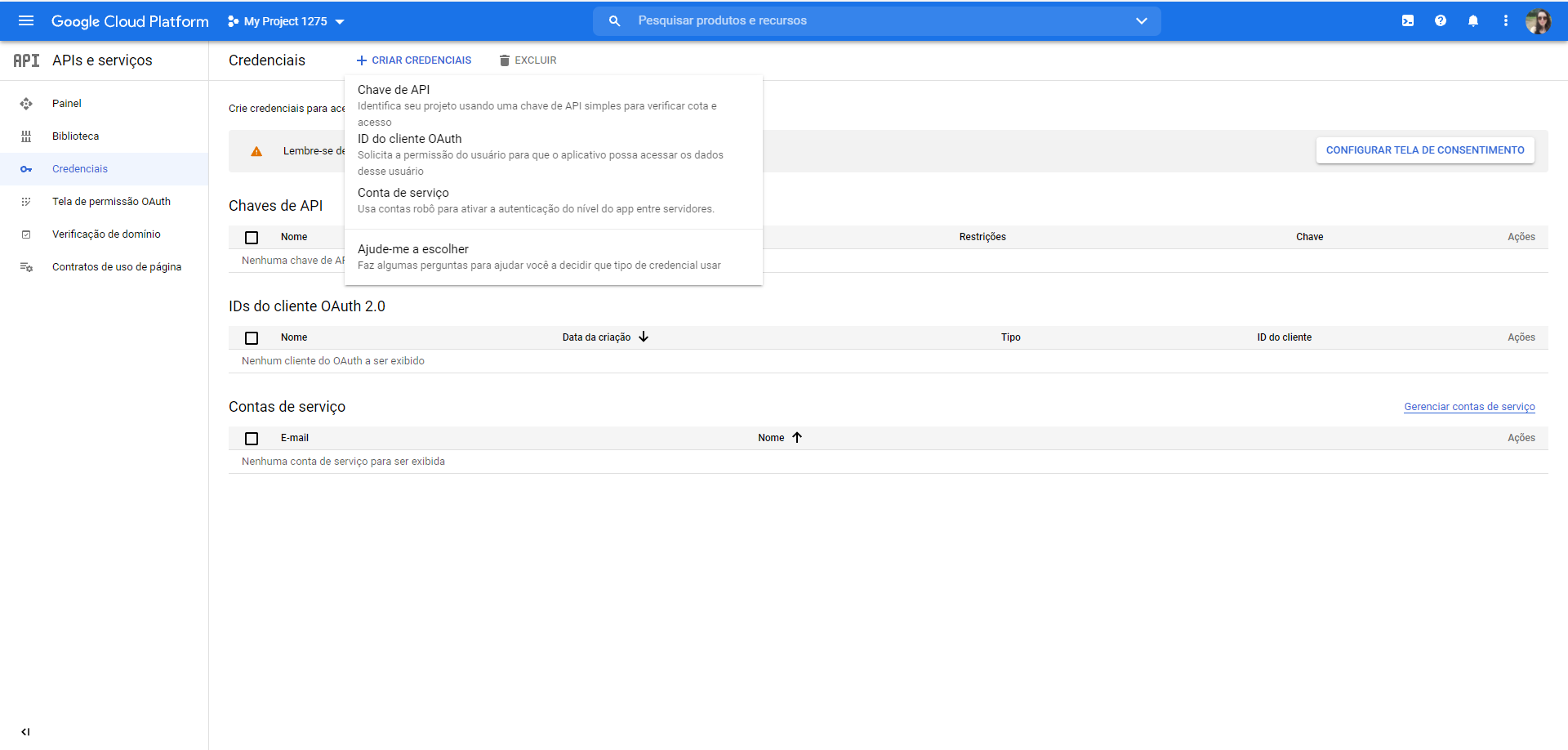This screenshot has width=1568, height=750.
Task: Choose ID do cliente OAuth option
Action: (x=554, y=154)
